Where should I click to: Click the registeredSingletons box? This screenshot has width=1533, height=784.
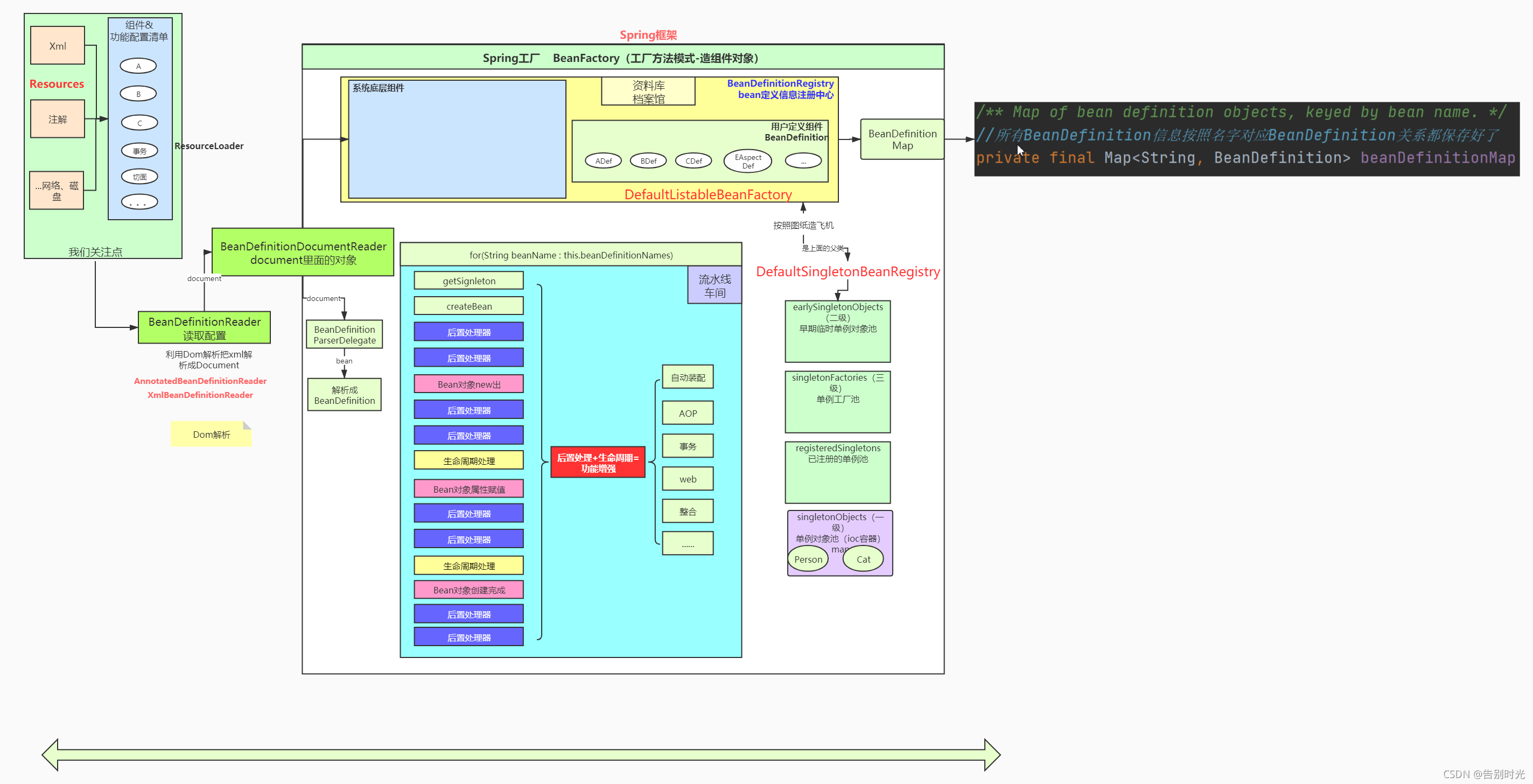[x=838, y=473]
